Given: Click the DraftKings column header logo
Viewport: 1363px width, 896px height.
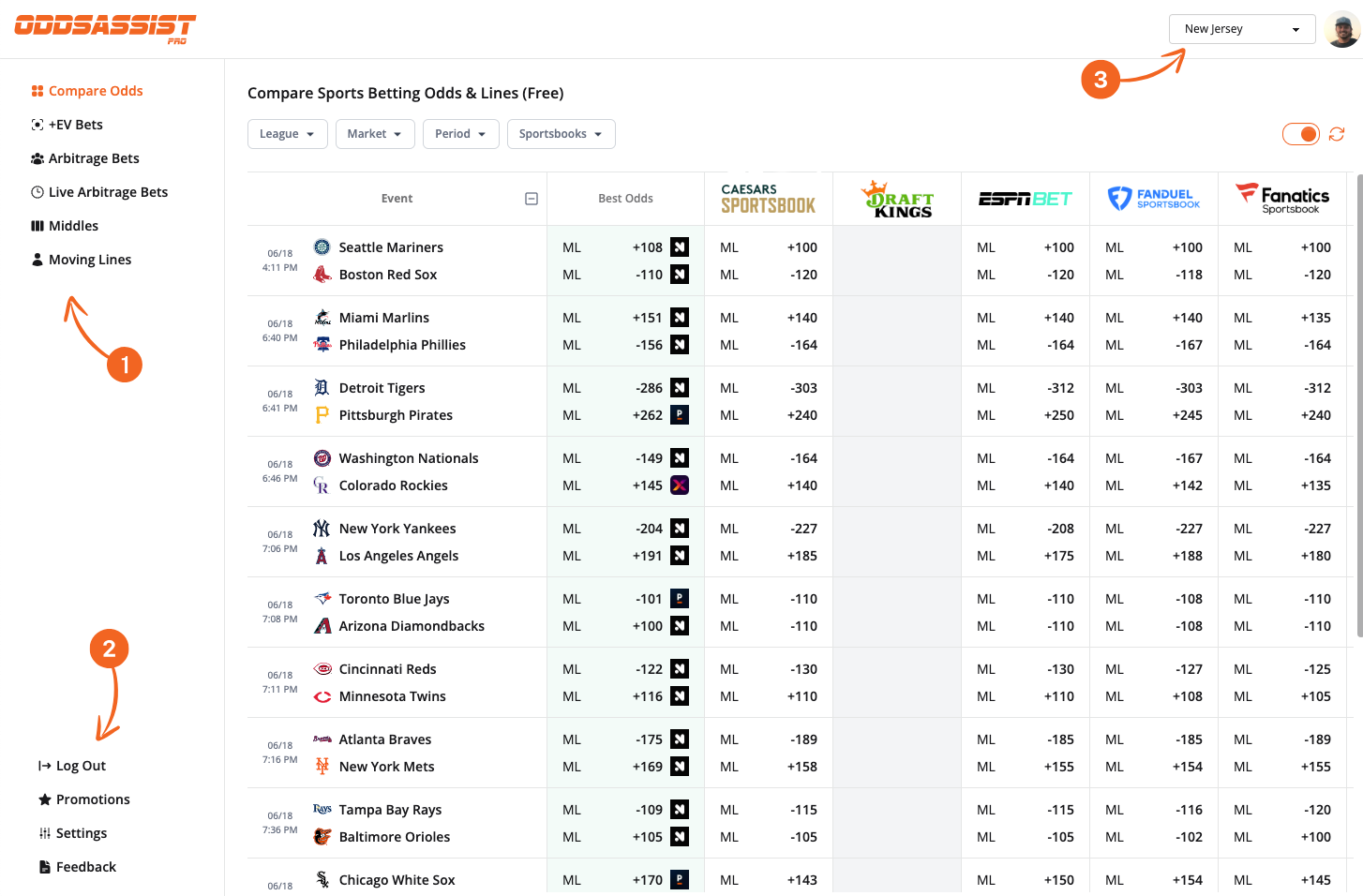Looking at the screenshot, I should point(896,198).
